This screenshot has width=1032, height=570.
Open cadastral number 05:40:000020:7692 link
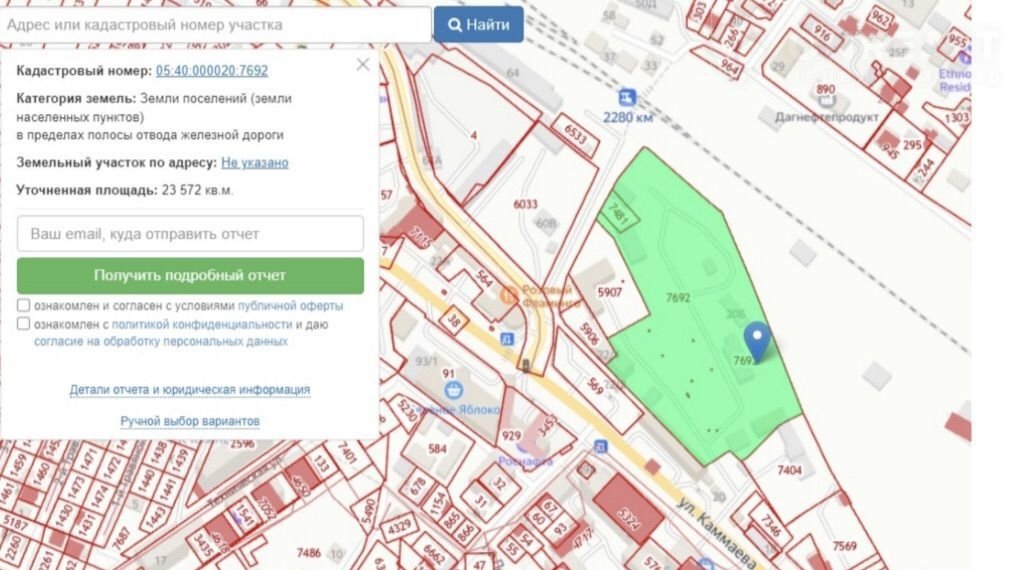[x=211, y=71]
